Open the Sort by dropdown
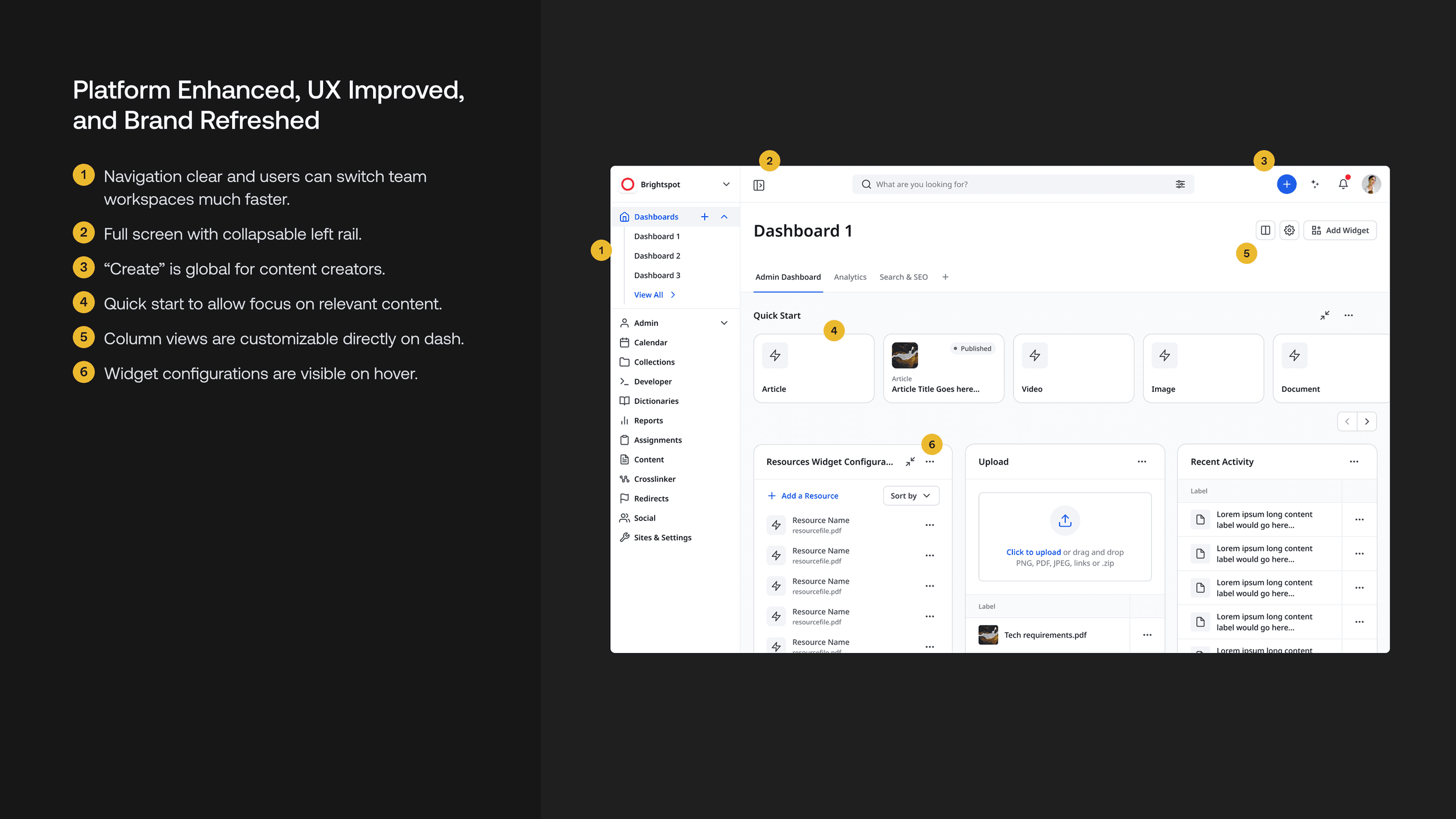Viewport: 1456px width, 819px height. (x=911, y=496)
